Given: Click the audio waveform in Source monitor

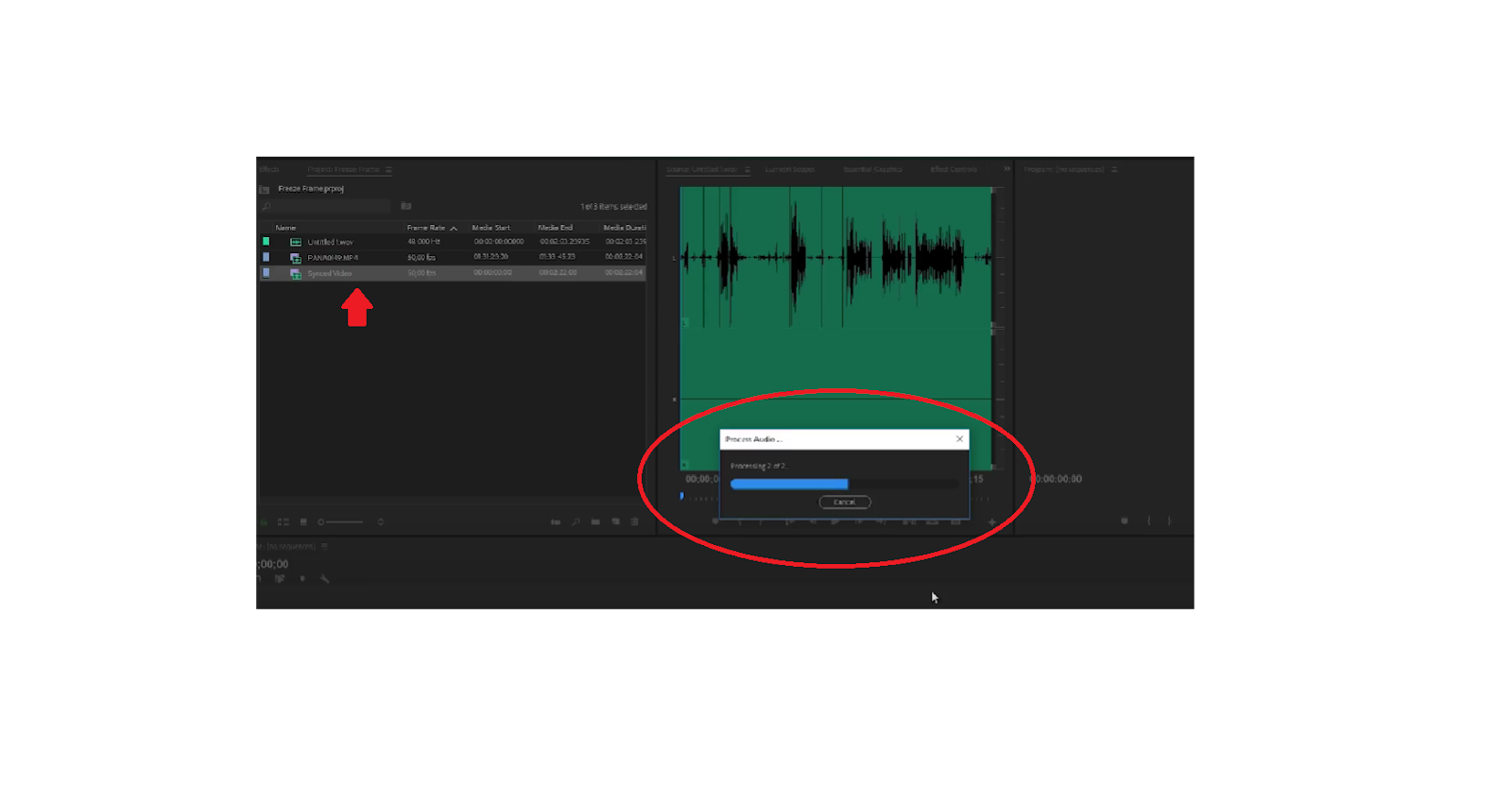Looking at the screenshot, I should coord(835,257).
